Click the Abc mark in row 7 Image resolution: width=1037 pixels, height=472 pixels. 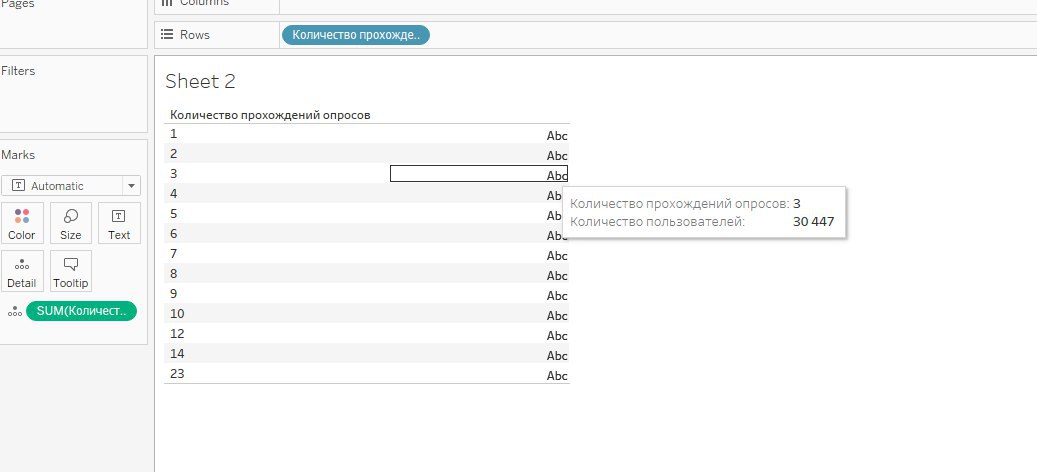(x=556, y=256)
